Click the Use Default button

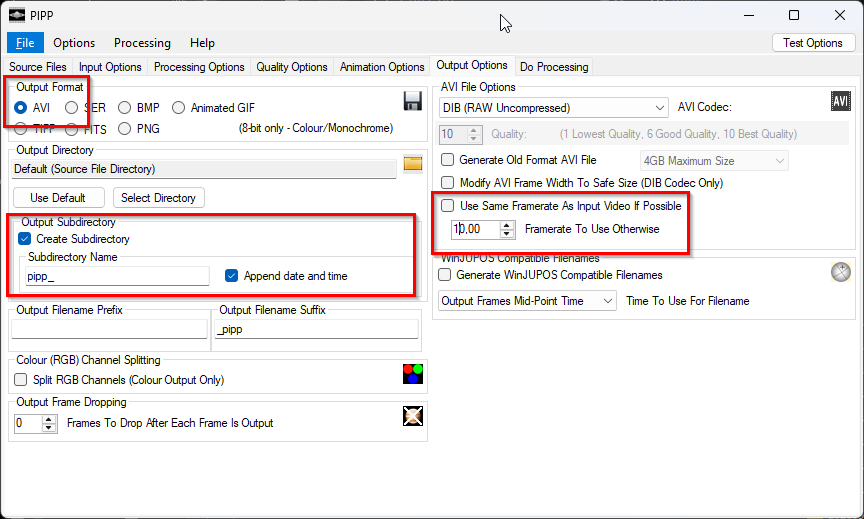coord(58,197)
